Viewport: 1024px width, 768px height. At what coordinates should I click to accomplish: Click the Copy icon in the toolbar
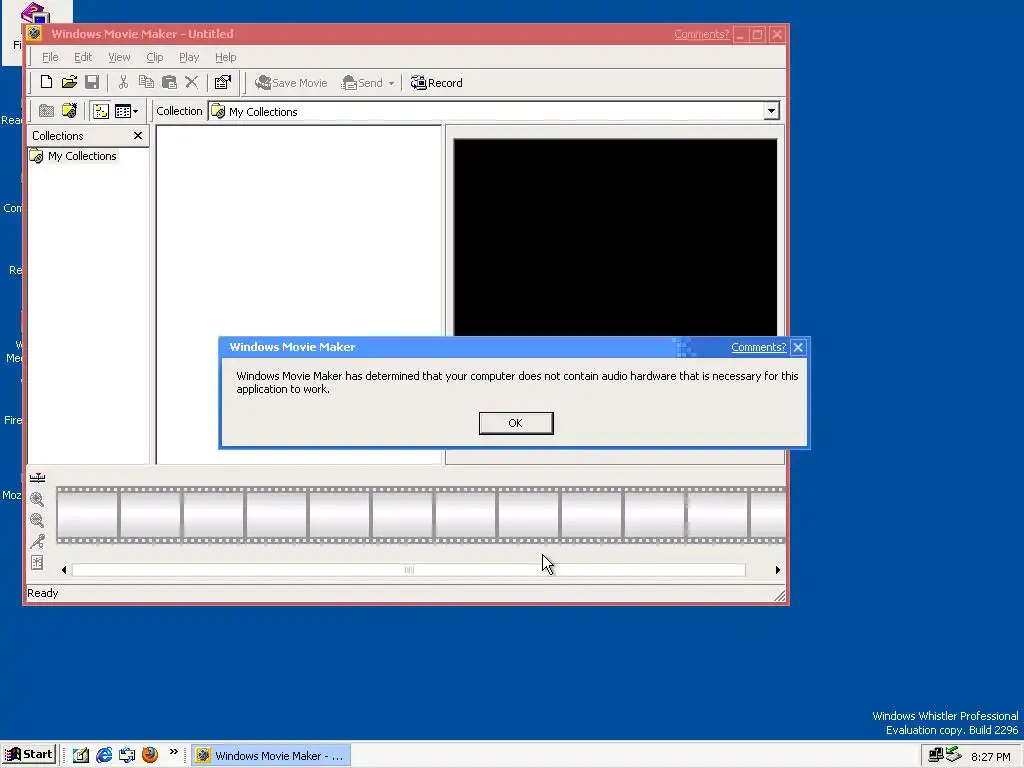coord(146,82)
